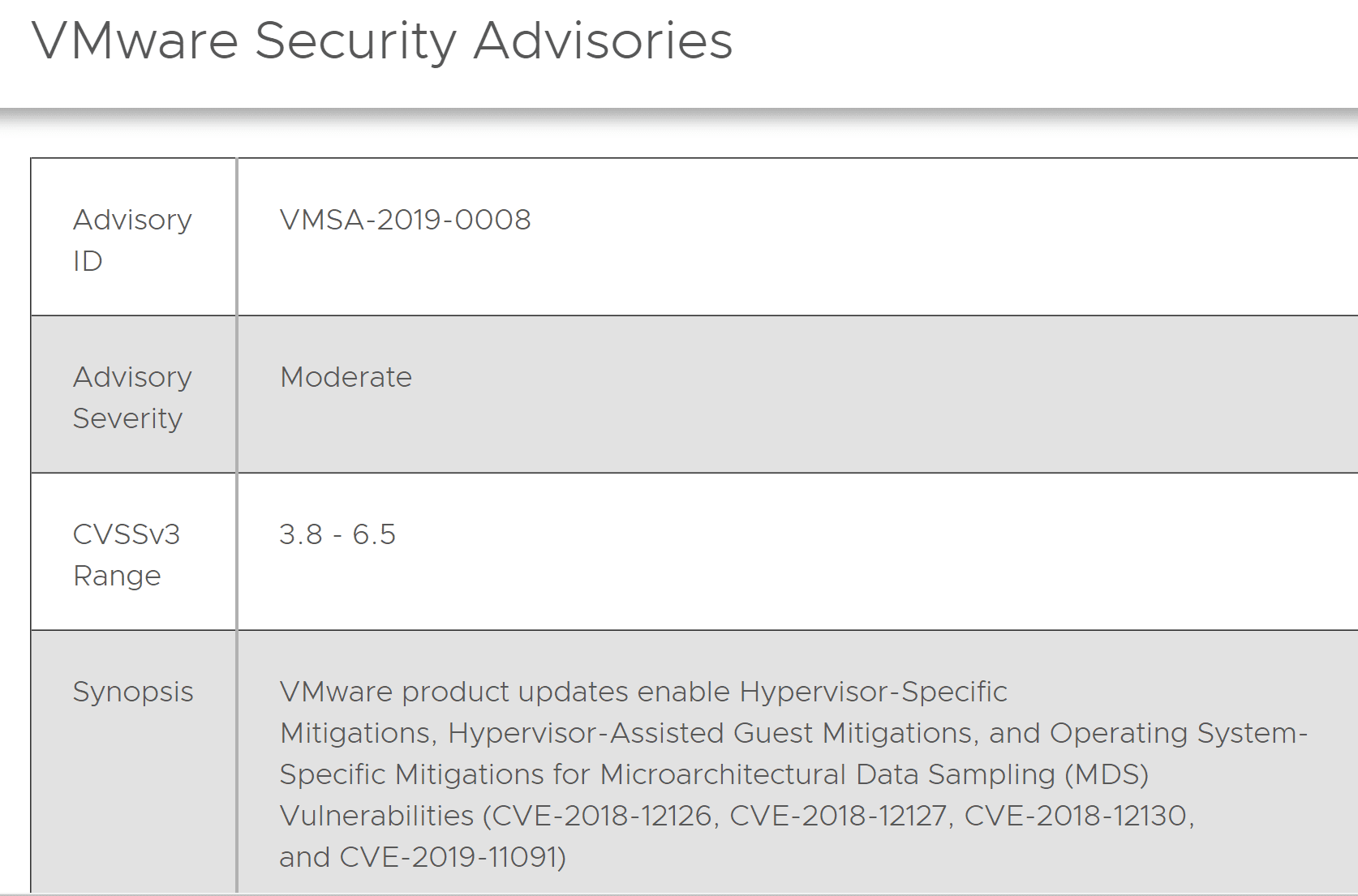Screen dimensions: 1358x896
Task: Click the (MDS) abbreviation
Action: (1107, 774)
